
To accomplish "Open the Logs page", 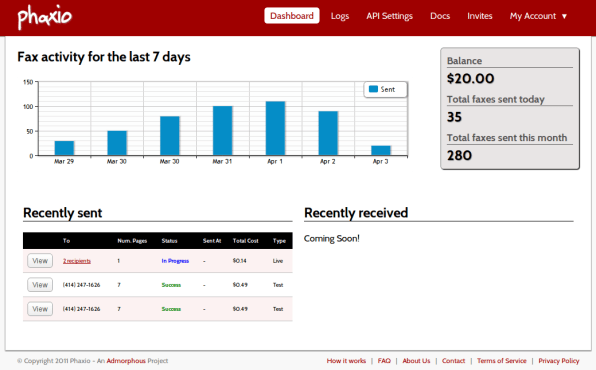I will 340,16.
